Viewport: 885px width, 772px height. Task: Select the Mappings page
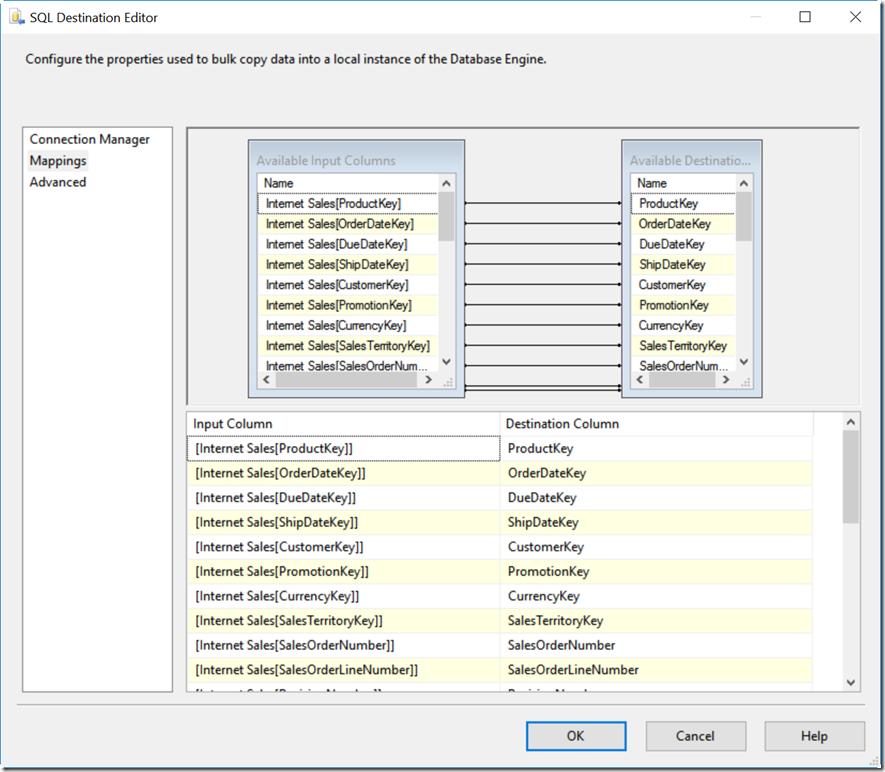click(58, 161)
